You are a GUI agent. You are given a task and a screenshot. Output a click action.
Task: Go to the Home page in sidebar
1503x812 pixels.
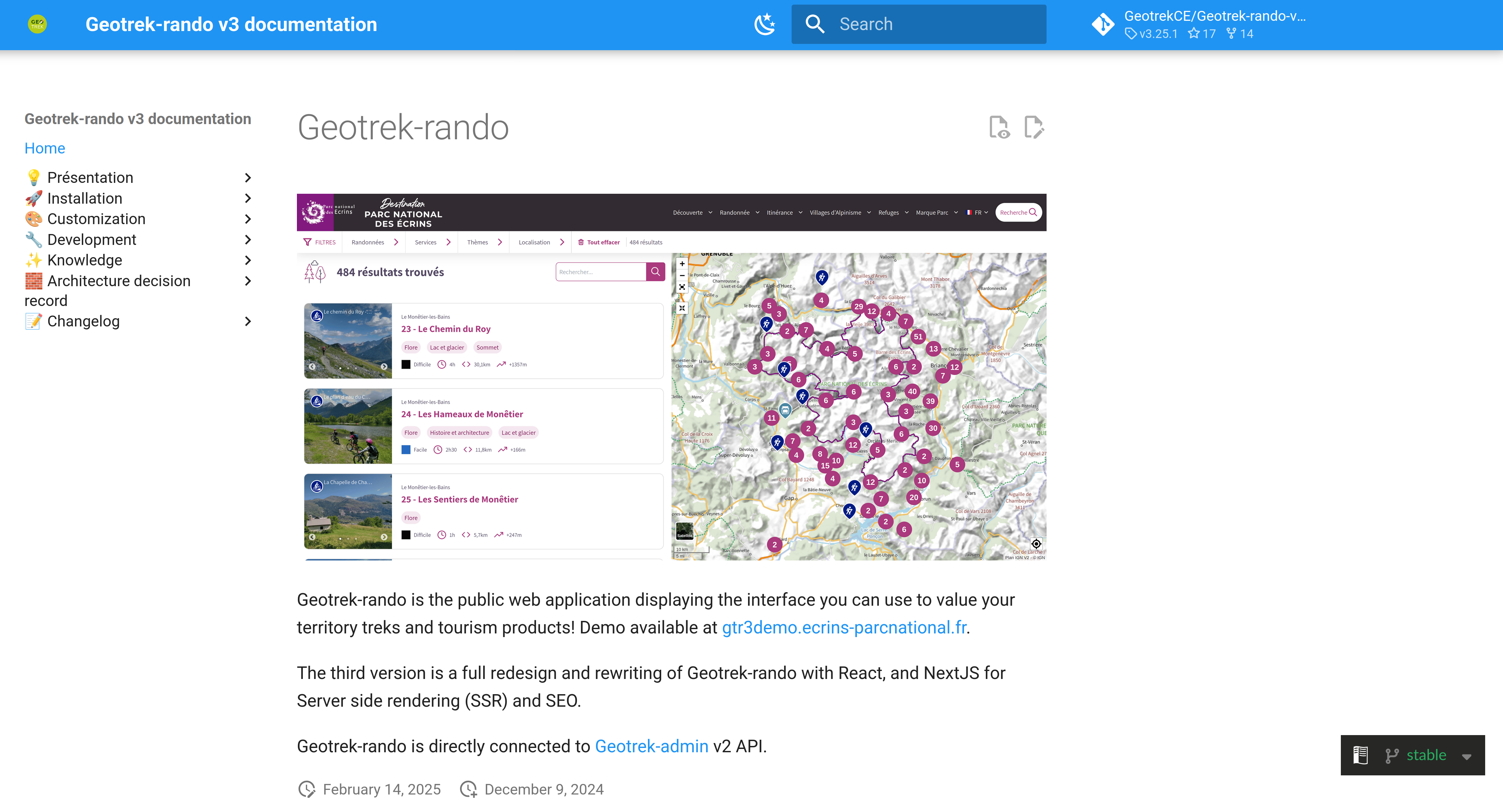[x=44, y=148]
